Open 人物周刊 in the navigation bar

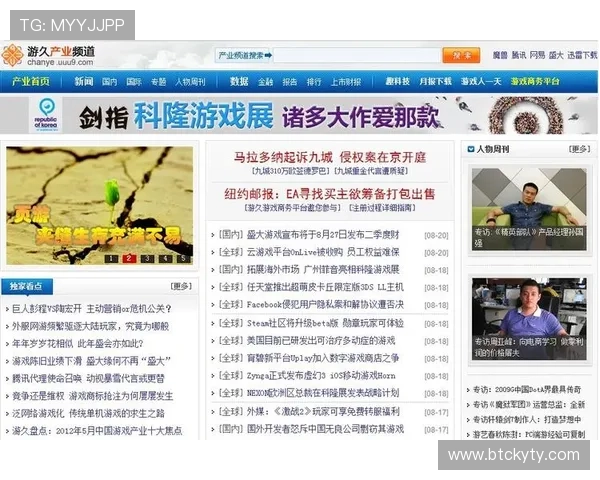[190, 82]
